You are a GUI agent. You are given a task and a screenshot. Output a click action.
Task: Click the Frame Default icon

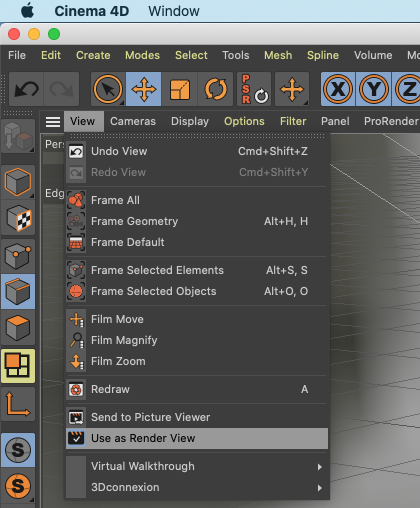click(76, 242)
